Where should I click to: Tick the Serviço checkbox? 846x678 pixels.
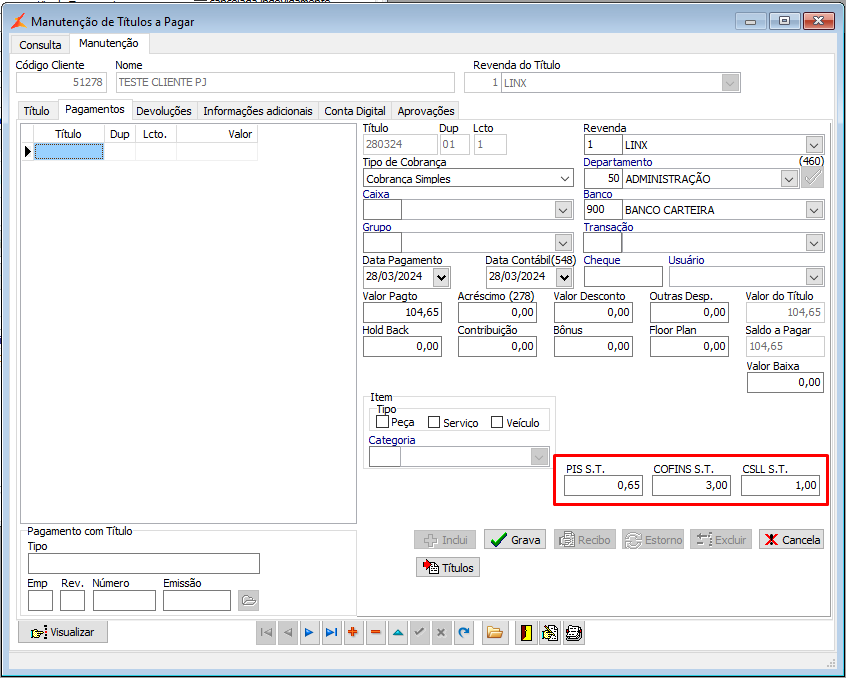(x=434, y=422)
